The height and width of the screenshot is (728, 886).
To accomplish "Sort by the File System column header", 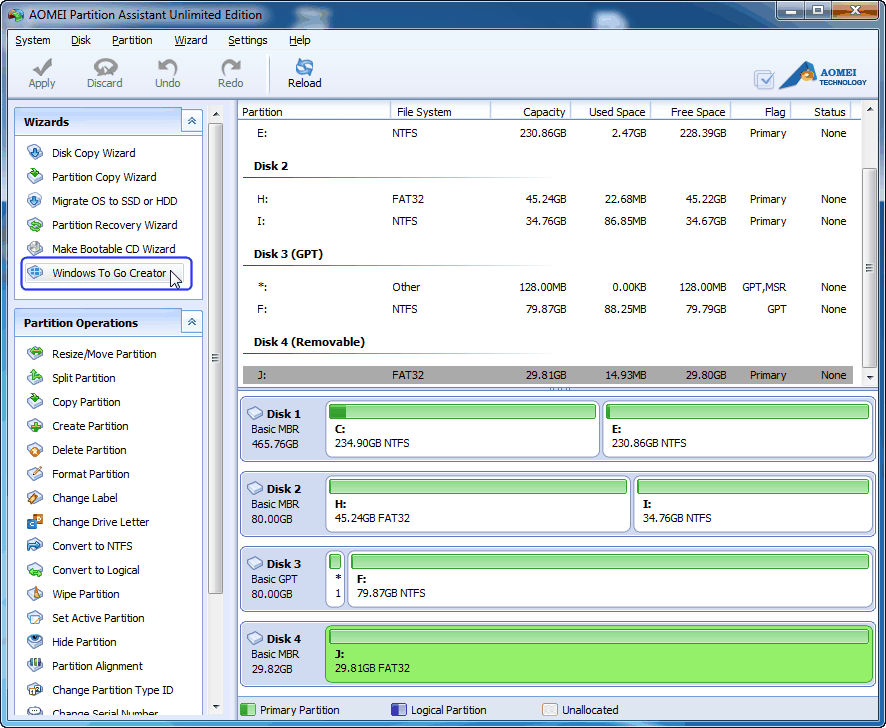I will (x=441, y=112).
